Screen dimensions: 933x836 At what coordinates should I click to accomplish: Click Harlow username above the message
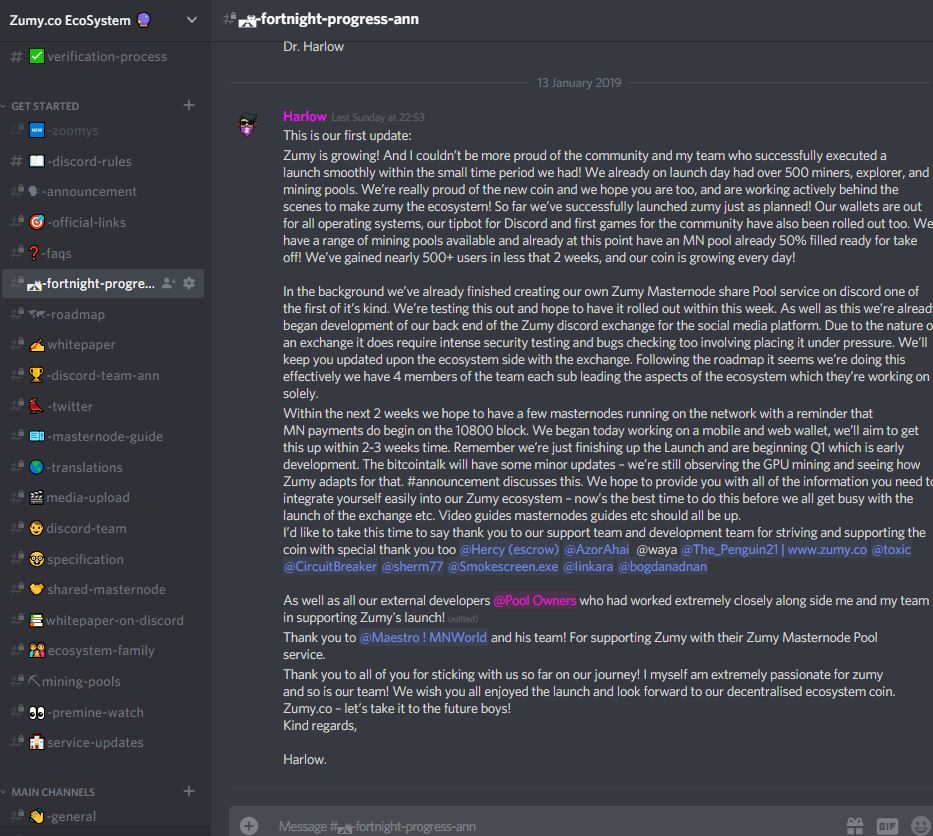click(305, 117)
